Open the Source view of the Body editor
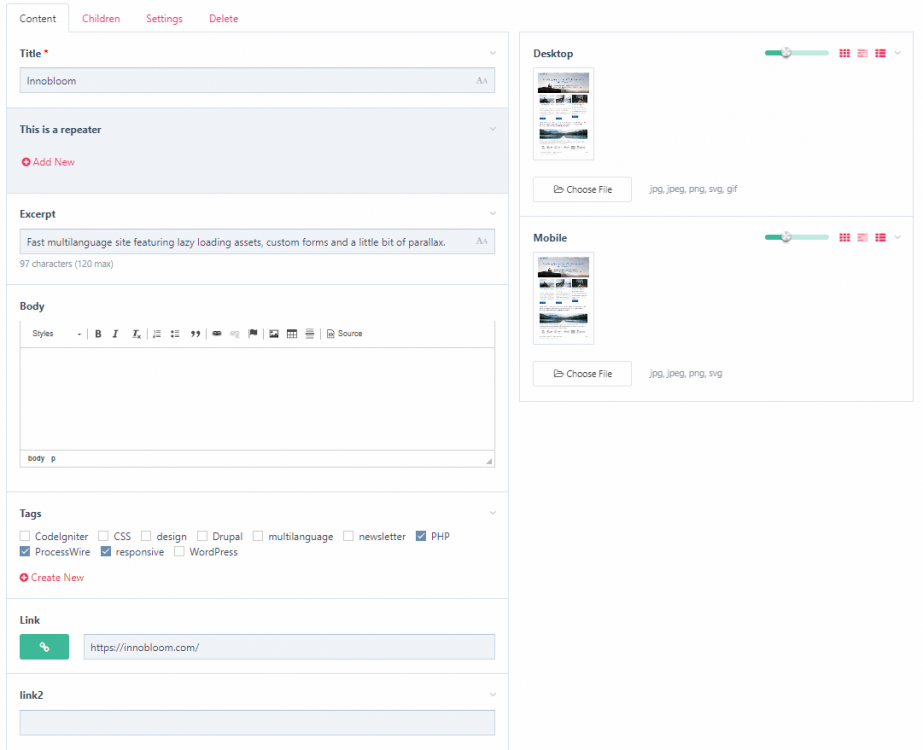The height and width of the screenshot is (750, 923). 344,333
